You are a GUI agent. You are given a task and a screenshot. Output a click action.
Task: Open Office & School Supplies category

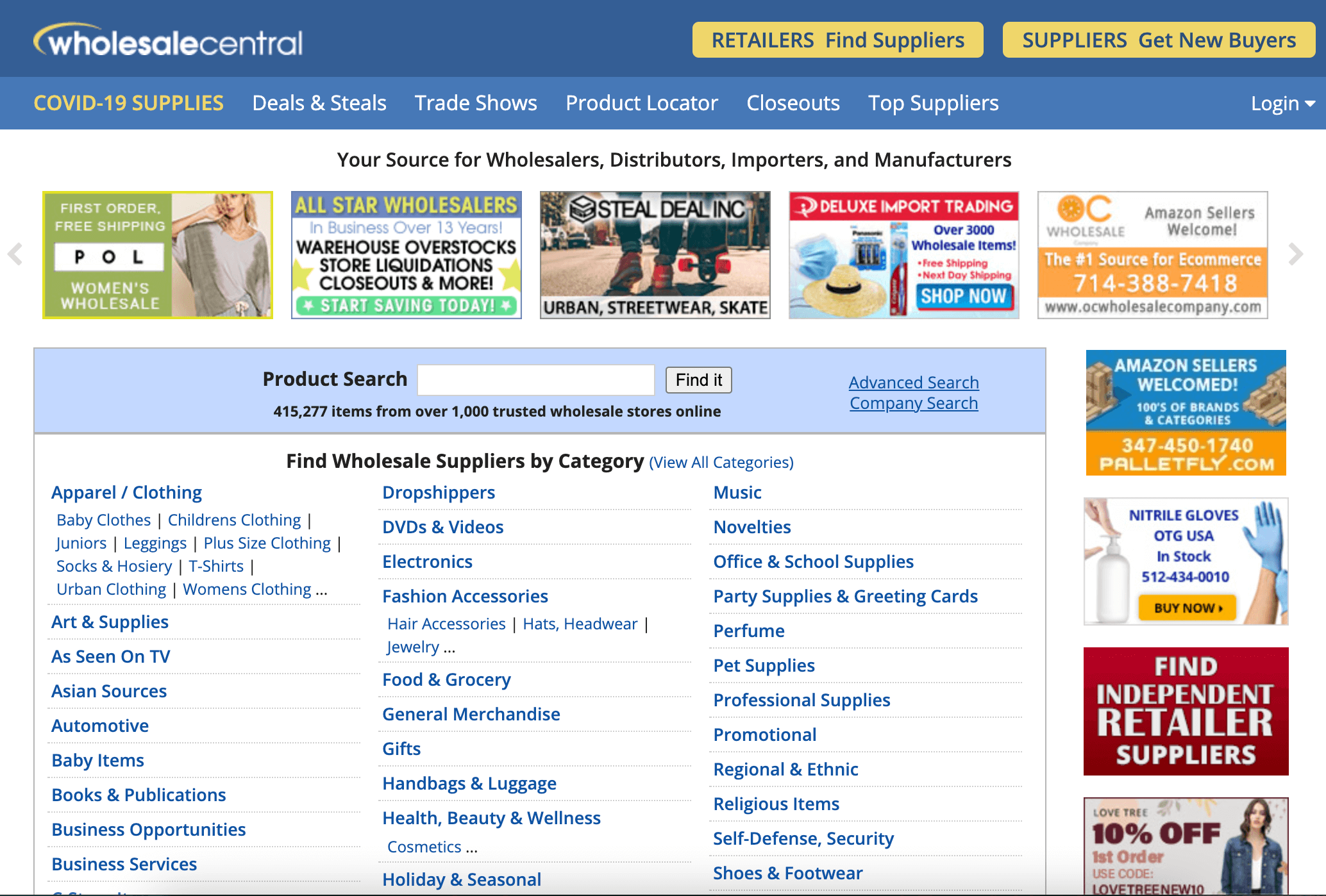814,561
